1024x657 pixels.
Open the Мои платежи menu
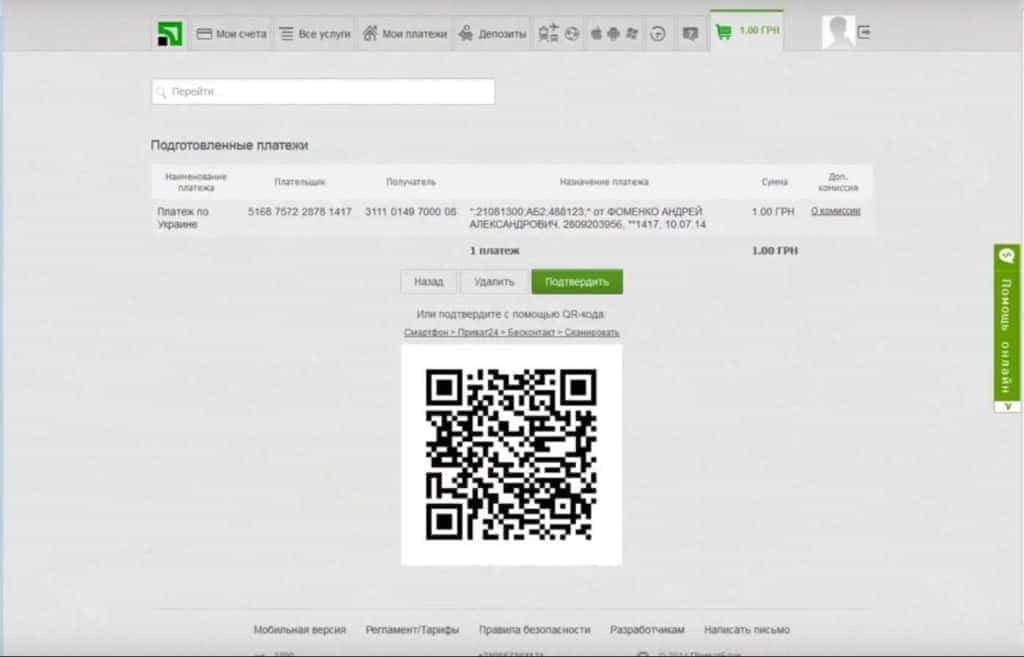pyautogui.click(x=414, y=30)
